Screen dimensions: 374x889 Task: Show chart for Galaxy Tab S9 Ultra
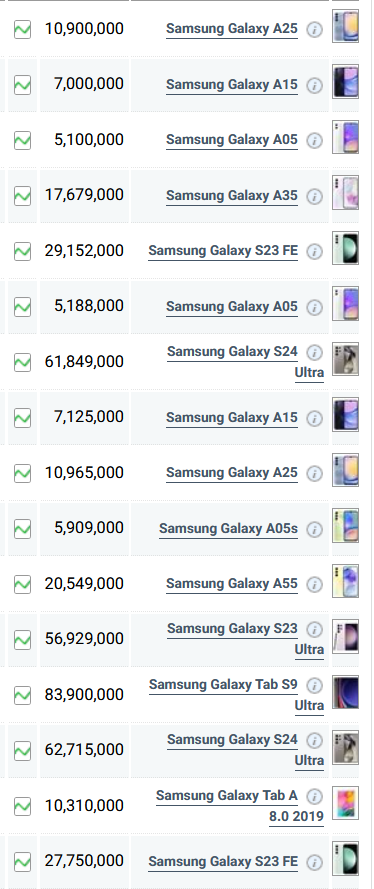point(22,695)
